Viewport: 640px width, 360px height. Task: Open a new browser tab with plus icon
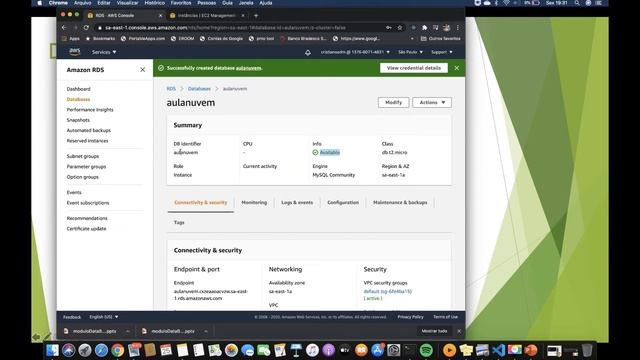point(256,16)
